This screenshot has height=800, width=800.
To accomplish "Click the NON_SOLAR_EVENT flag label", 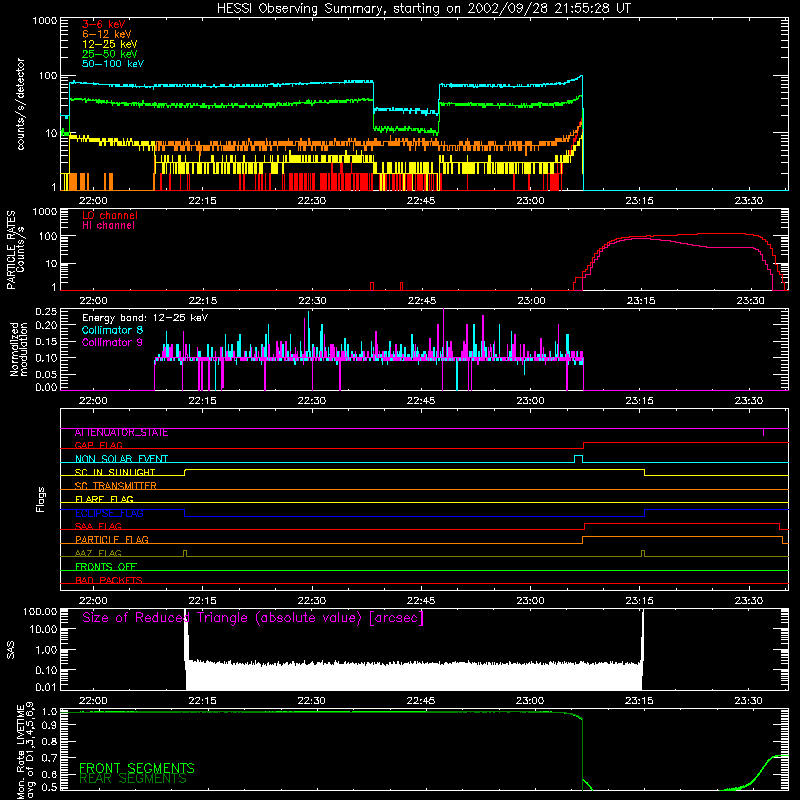I will [121, 459].
